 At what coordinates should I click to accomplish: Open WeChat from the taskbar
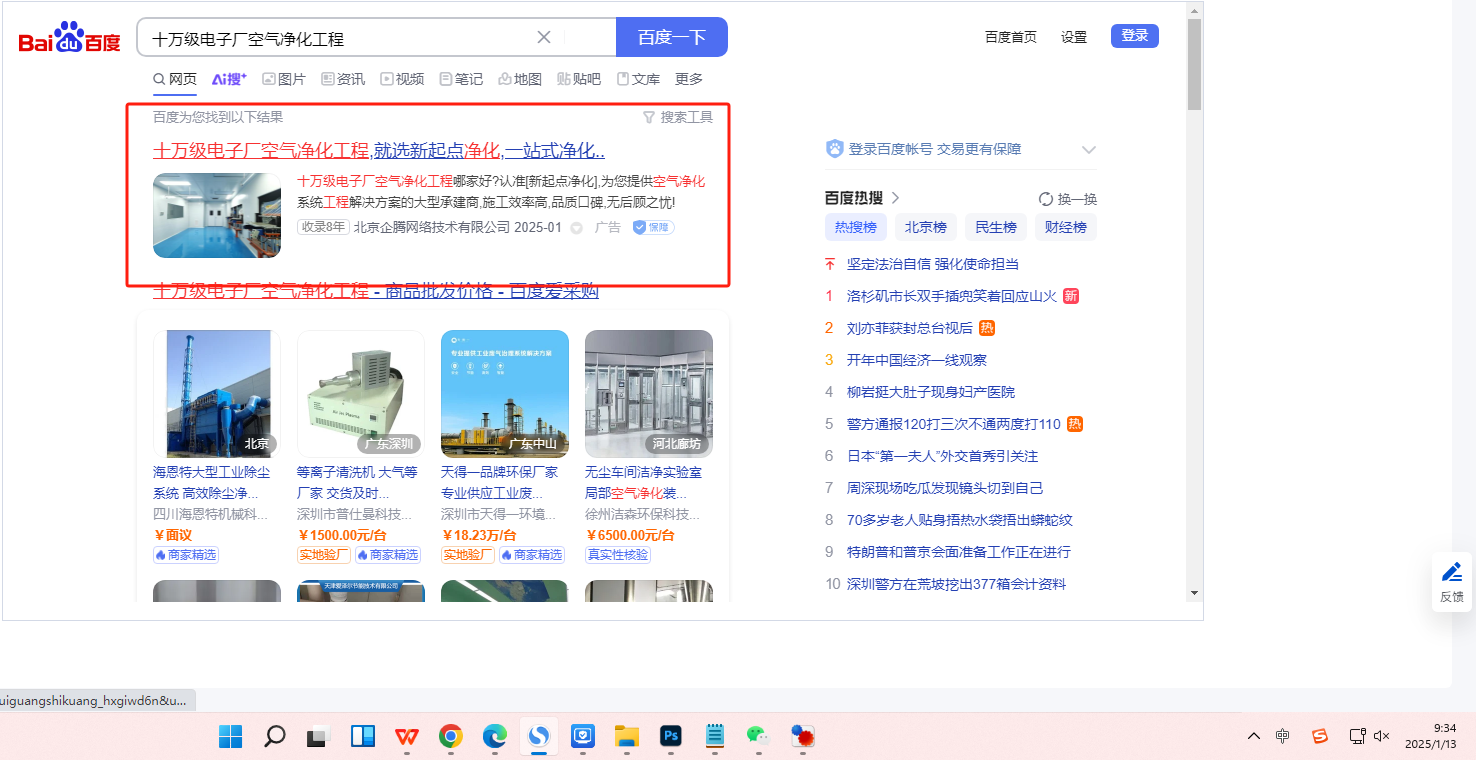click(757, 737)
